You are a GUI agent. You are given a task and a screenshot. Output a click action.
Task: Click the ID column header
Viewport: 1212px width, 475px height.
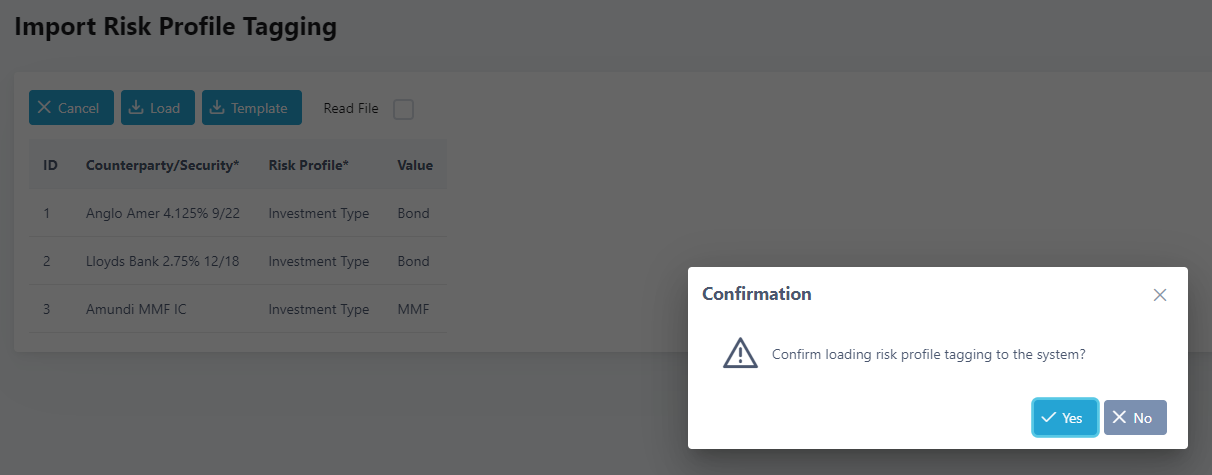(50, 165)
